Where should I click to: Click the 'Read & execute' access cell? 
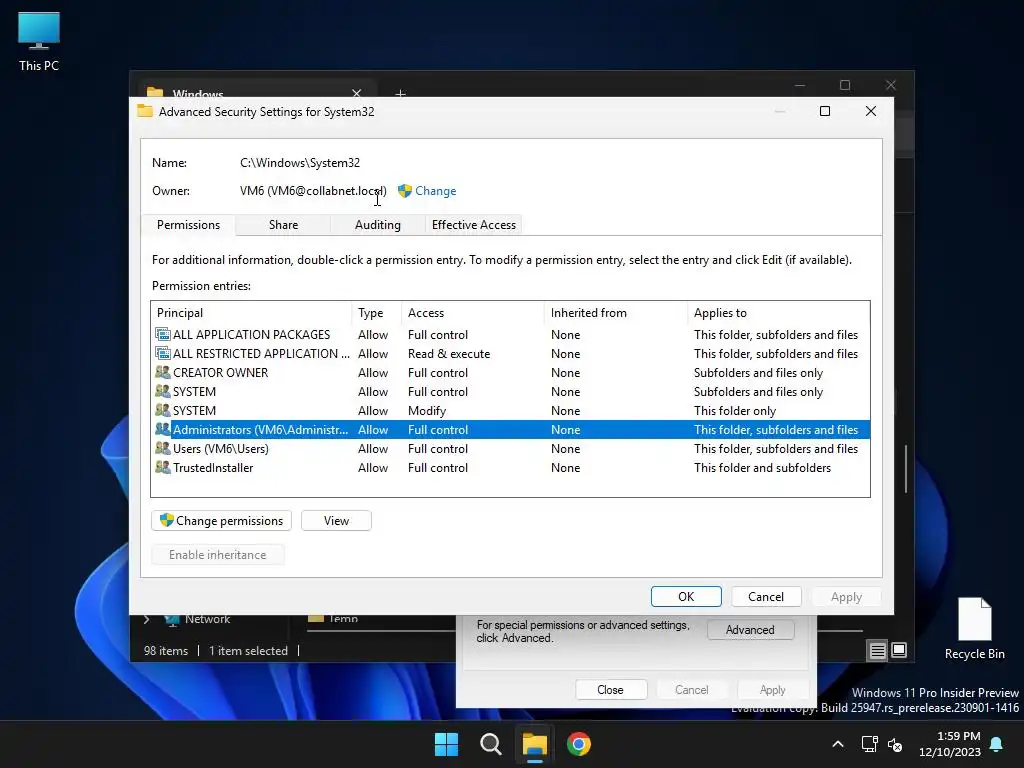pos(449,353)
